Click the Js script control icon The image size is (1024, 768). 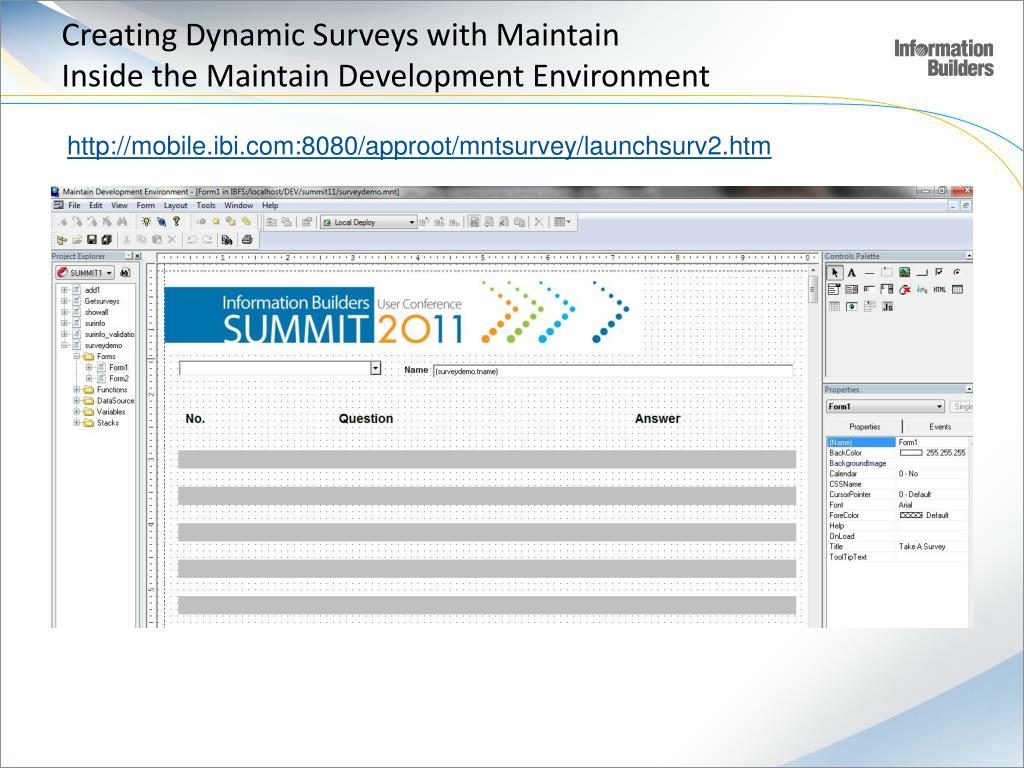pos(887,307)
